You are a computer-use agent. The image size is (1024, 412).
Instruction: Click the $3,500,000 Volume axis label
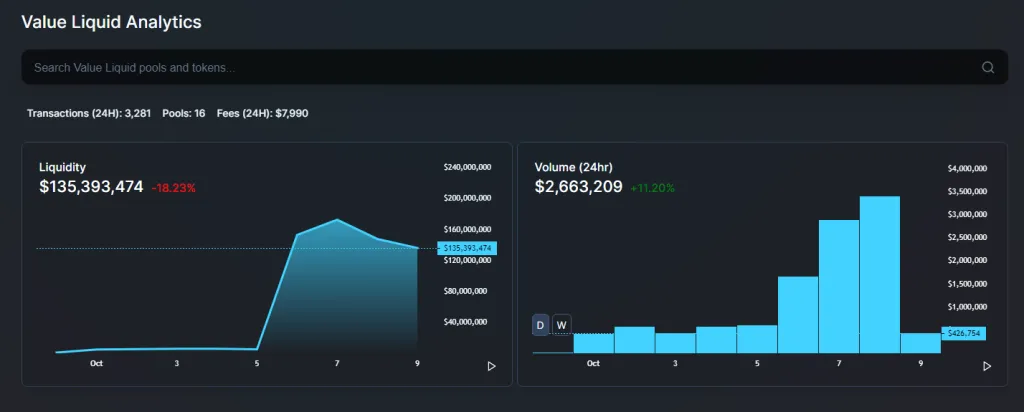tap(967, 191)
